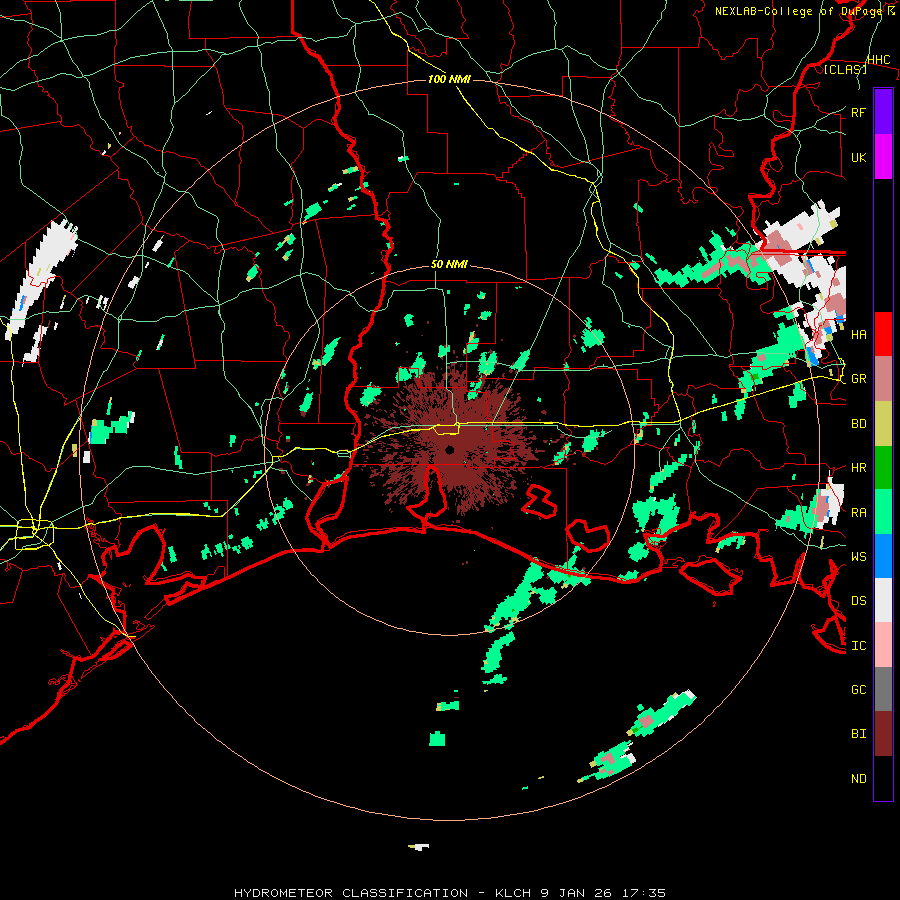Click the DS white legend swatch

point(883,600)
